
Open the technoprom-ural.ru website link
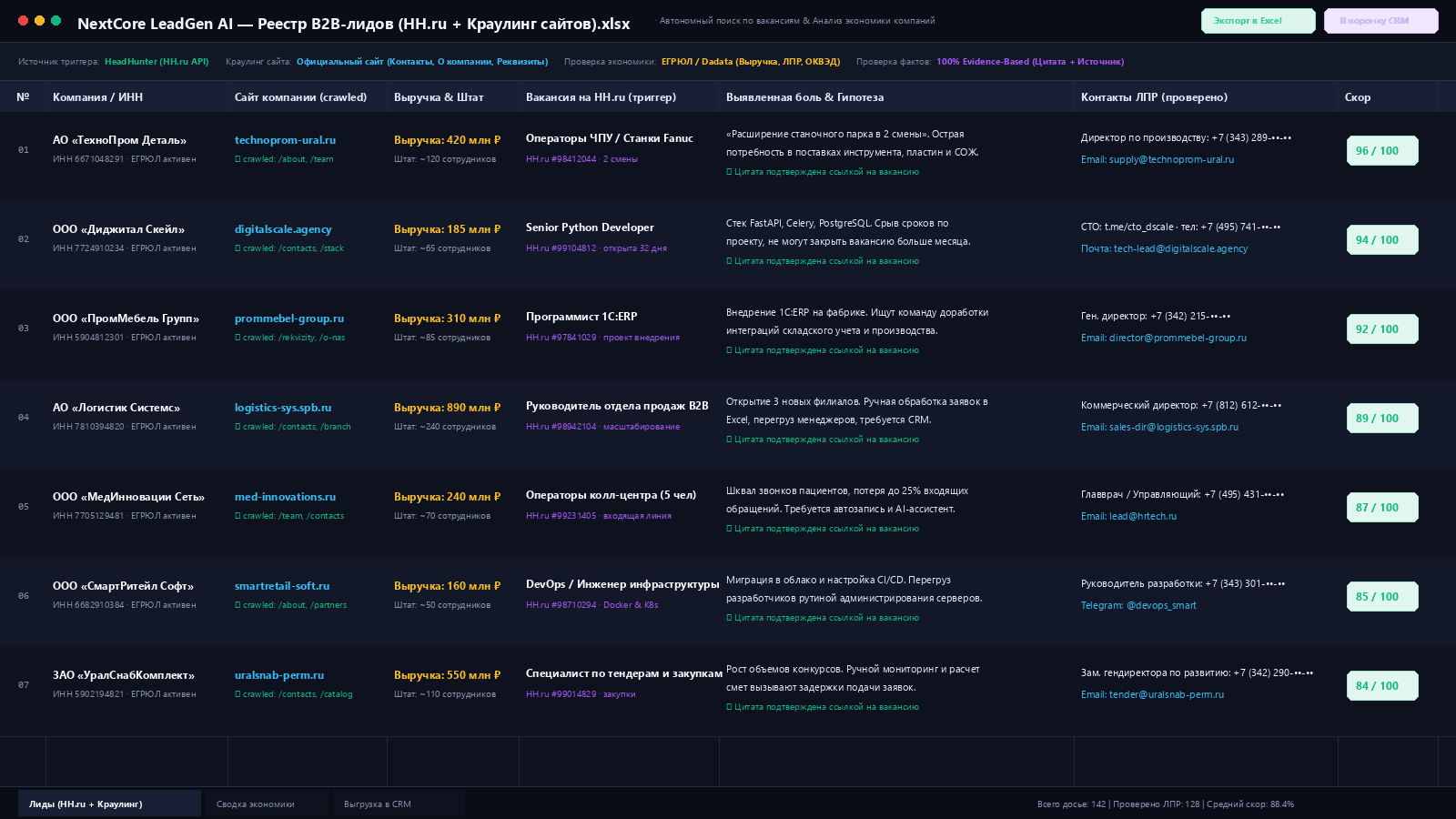pyautogui.click(x=285, y=140)
